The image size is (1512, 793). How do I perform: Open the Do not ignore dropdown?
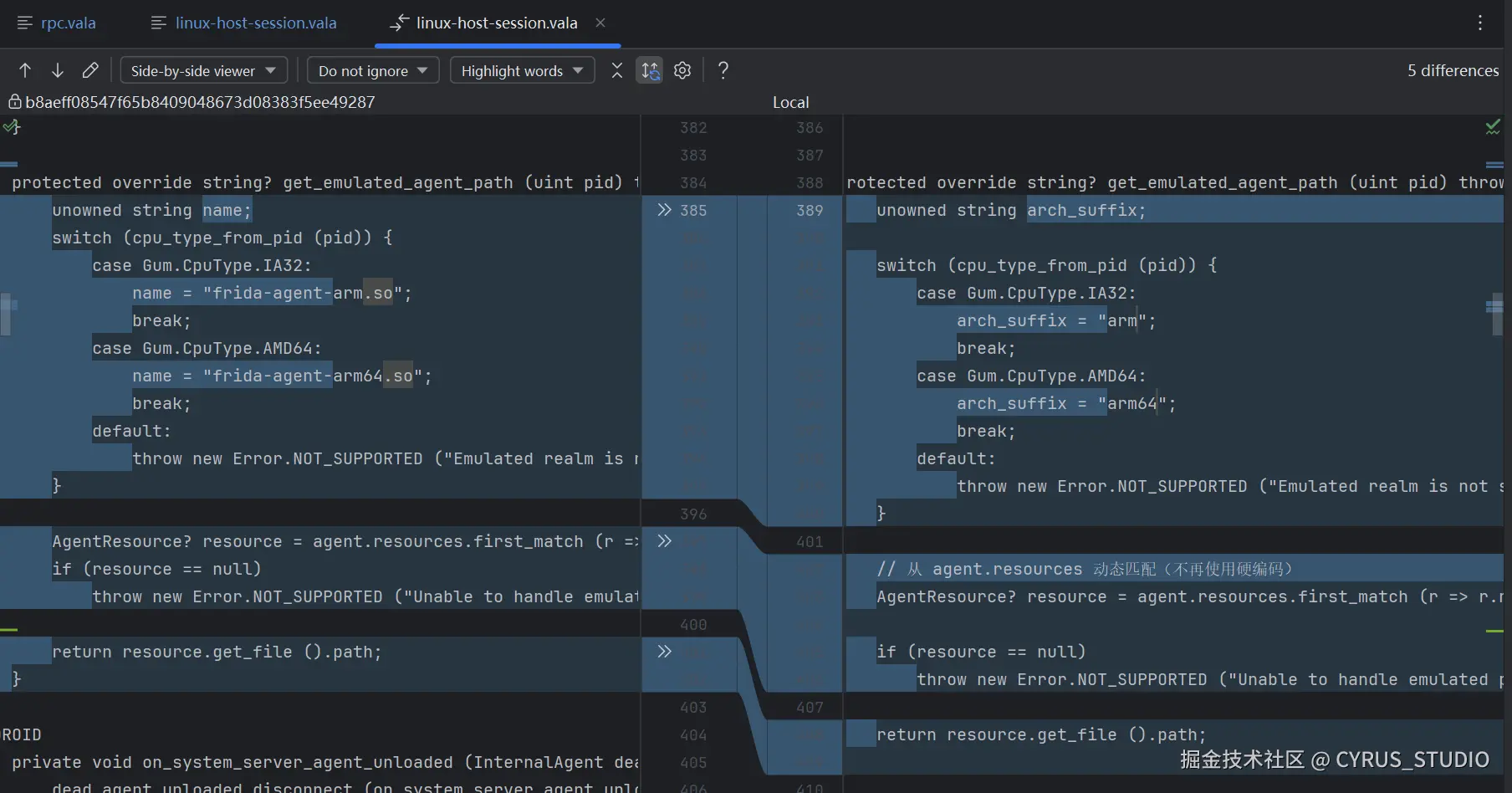(372, 70)
